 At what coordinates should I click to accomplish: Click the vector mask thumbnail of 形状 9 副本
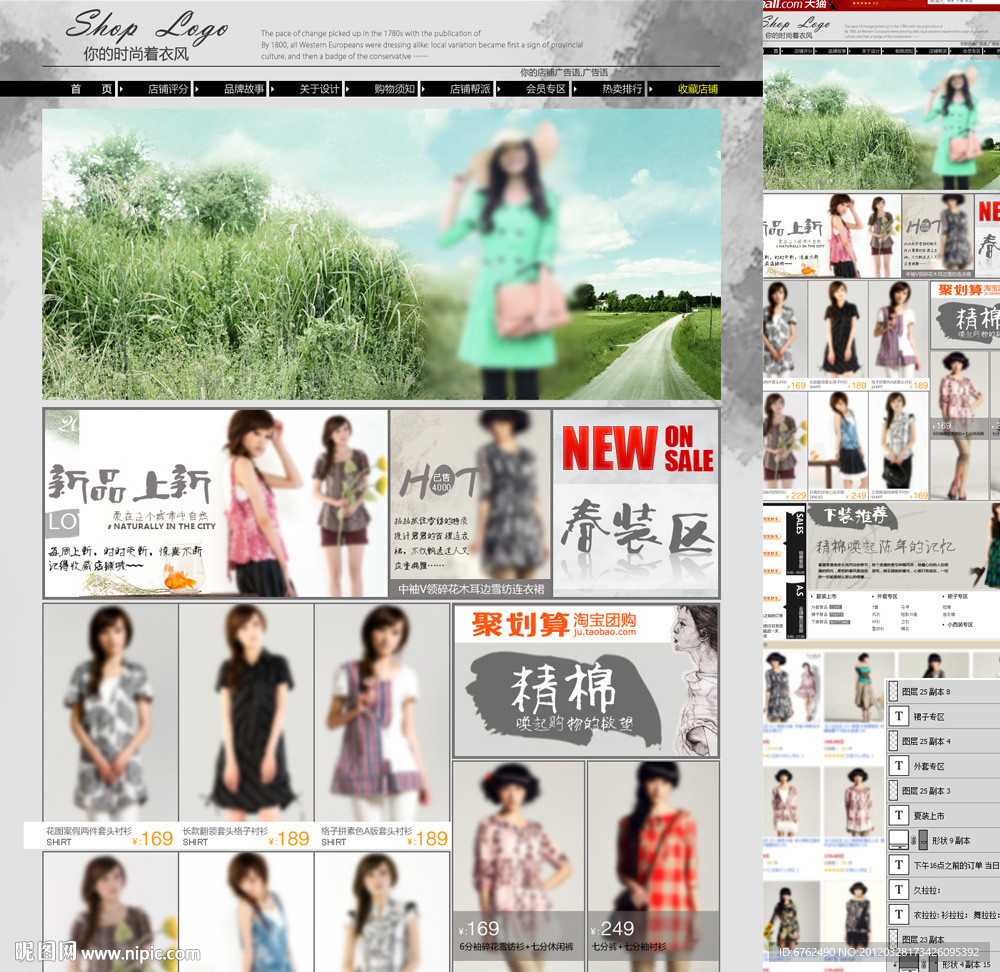[923, 840]
